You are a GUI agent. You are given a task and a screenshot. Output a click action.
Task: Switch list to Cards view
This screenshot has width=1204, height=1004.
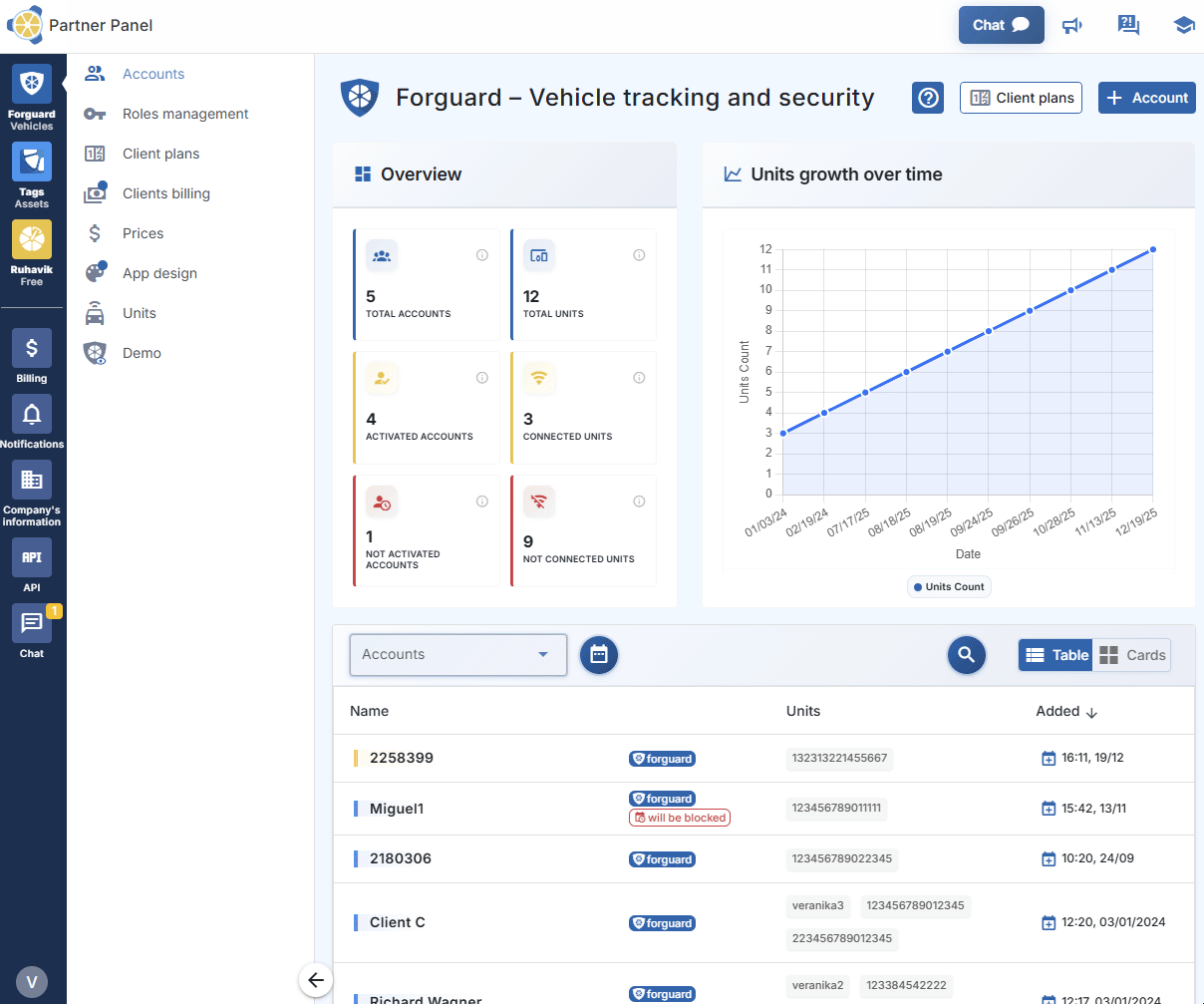[1132, 655]
